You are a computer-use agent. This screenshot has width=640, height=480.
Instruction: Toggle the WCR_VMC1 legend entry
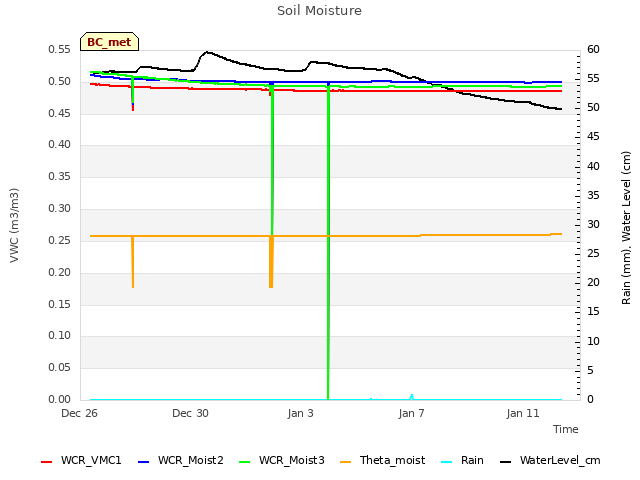pos(81,461)
